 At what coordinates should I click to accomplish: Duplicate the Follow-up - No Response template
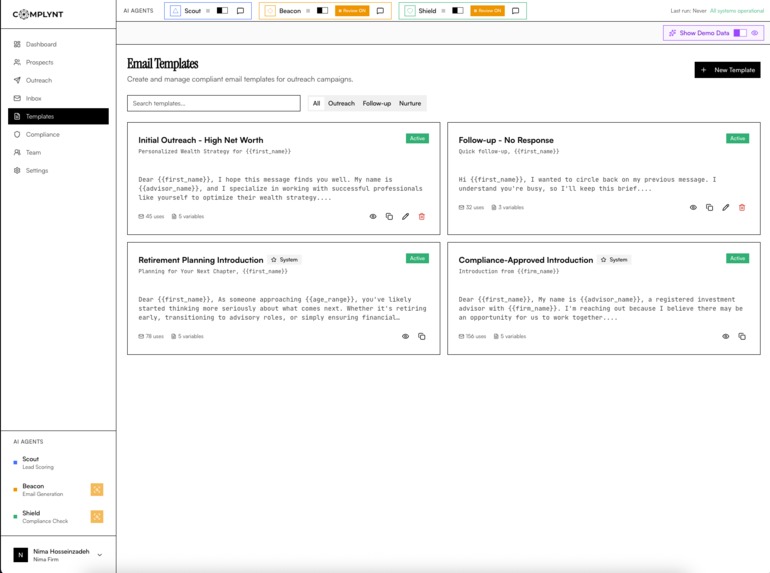[x=710, y=208]
